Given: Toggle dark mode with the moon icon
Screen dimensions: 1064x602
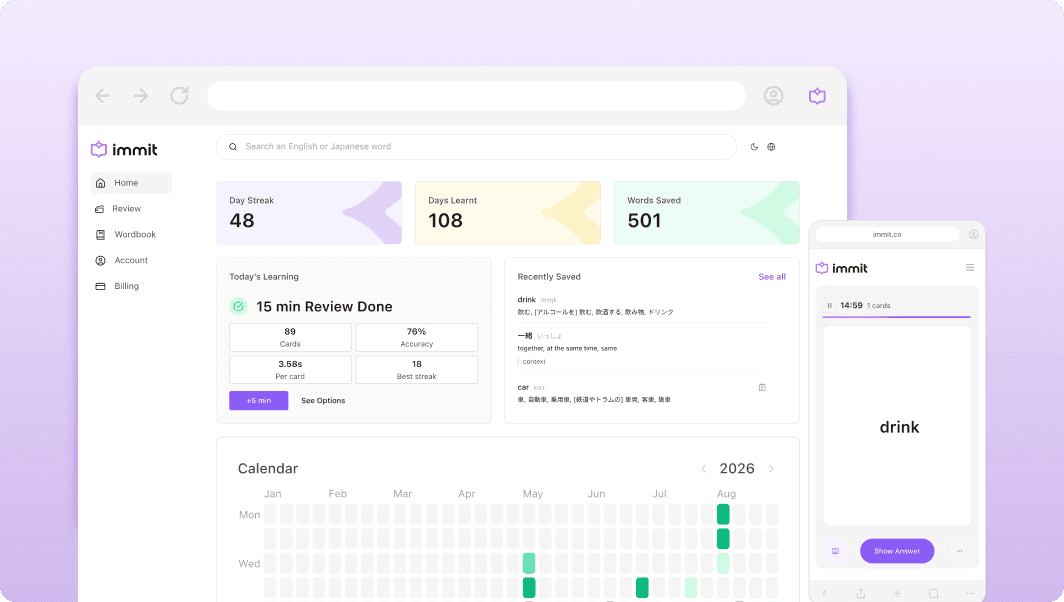Looking at the screenshot, I should click(x=754, y=147).
